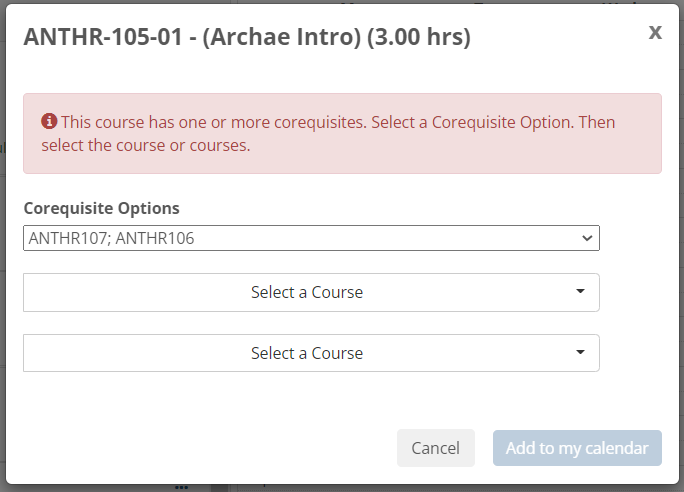Click the caret arrow on the second course selector
684x492 pixels.
tap(580, 353)
